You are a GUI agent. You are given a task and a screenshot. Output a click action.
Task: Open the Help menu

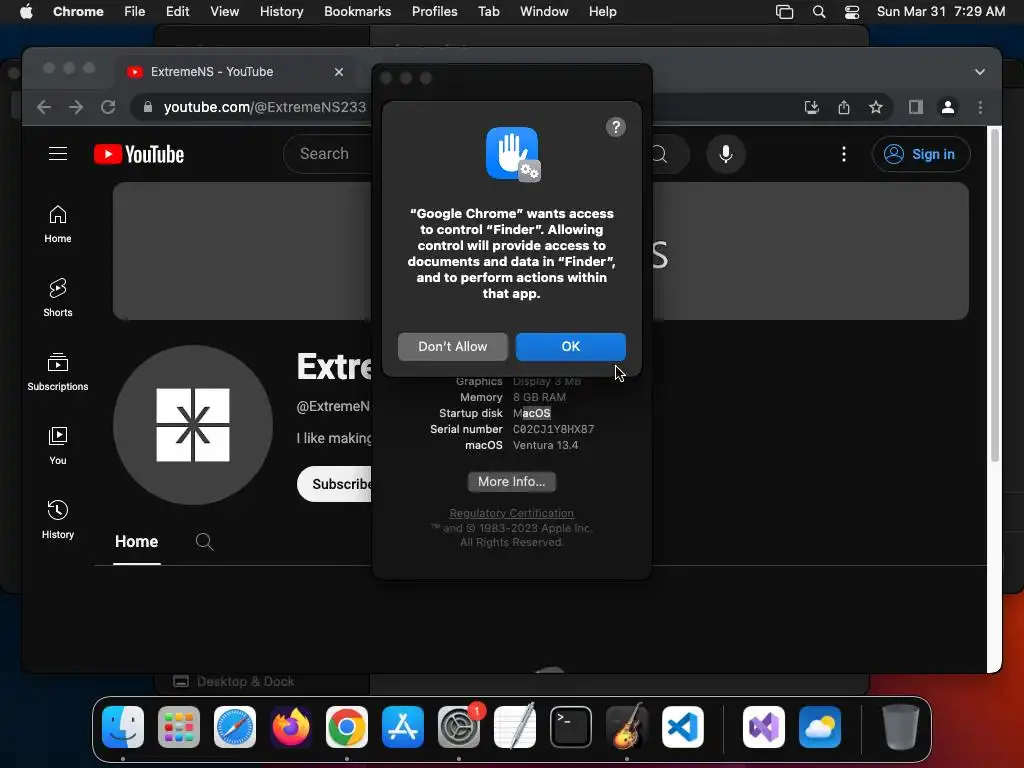tap(602, 12)
